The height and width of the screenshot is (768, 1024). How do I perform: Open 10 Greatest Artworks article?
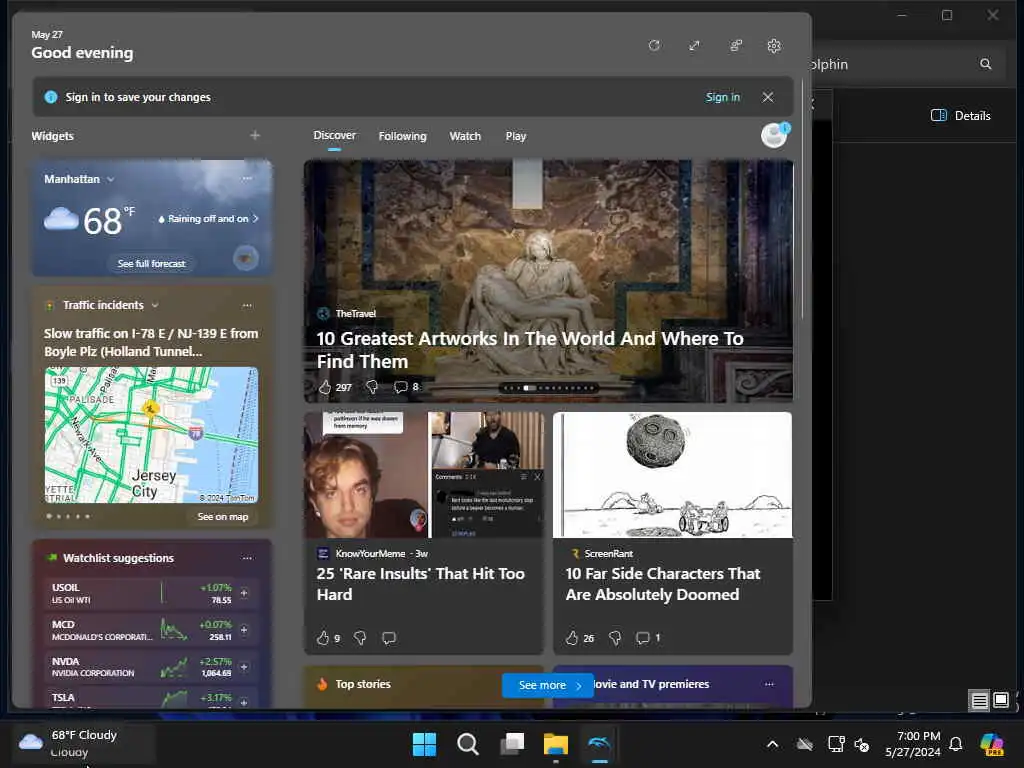click(x=530, y=350)
